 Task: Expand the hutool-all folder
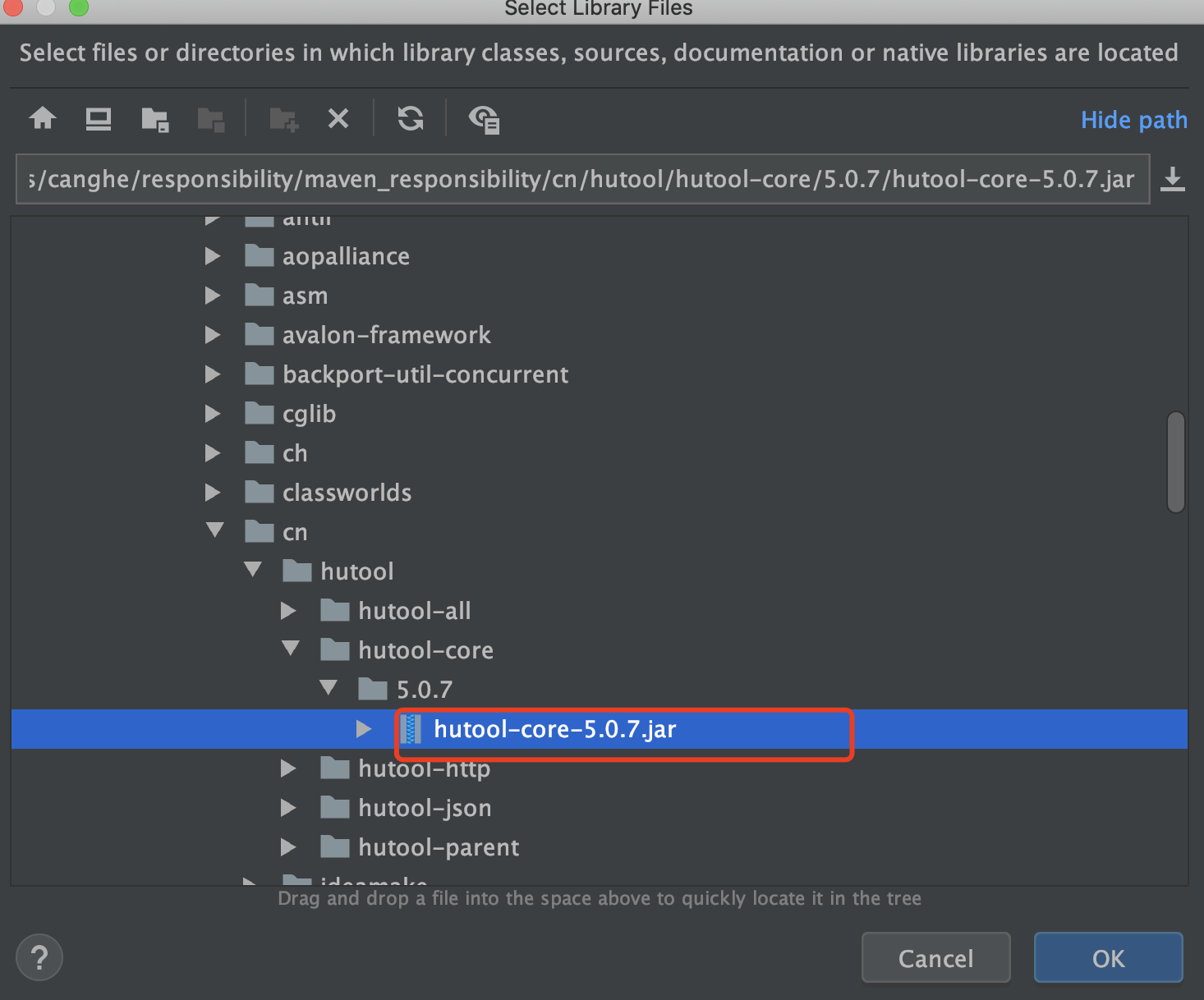pyautogui.click(x=288, y=611)
